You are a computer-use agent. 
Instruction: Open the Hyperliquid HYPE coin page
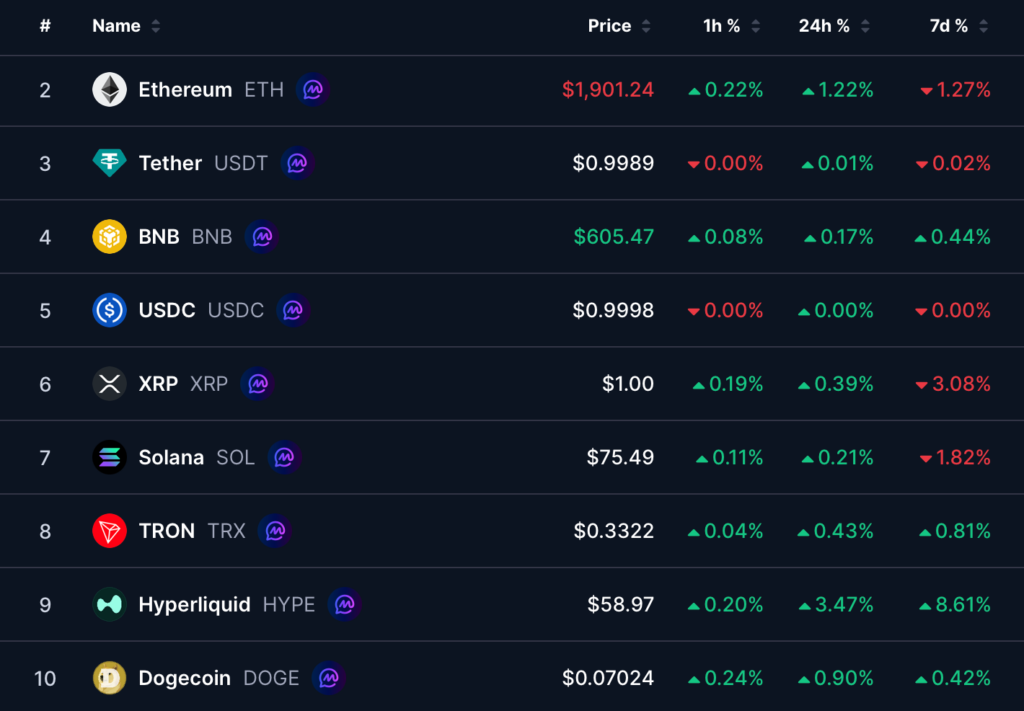point(227,605)
